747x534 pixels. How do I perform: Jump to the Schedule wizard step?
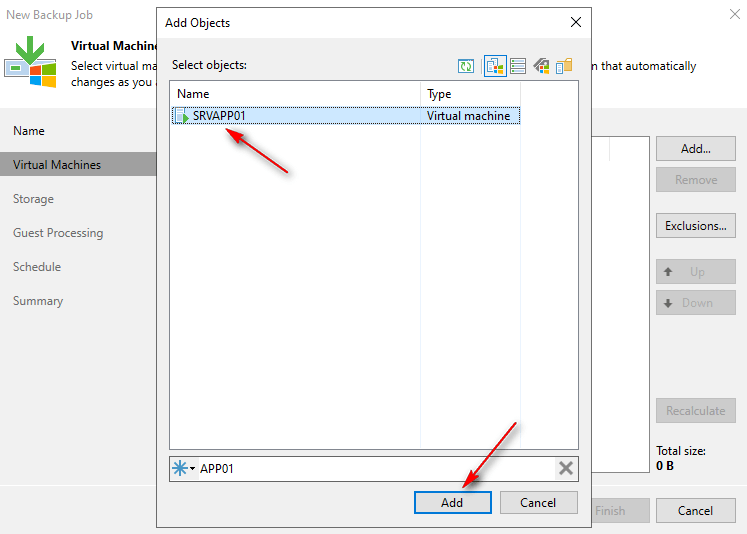(x=37, y=267)
